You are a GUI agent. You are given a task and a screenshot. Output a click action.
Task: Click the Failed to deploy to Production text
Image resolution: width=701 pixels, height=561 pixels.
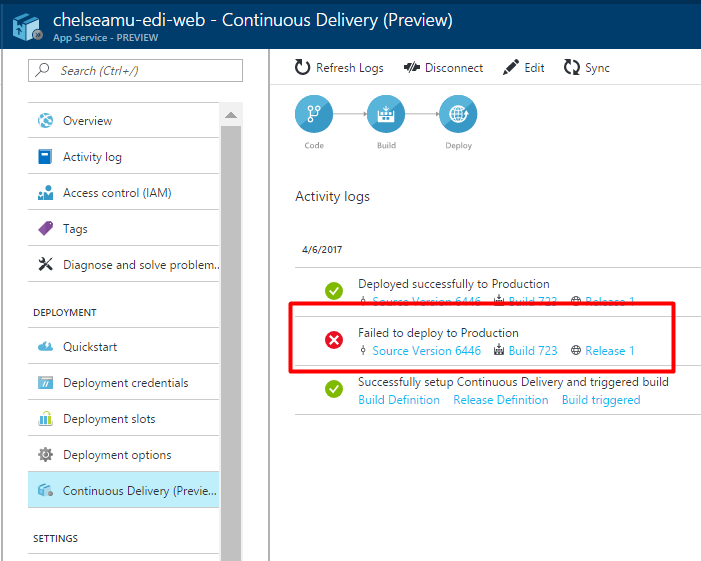(438, 333)
